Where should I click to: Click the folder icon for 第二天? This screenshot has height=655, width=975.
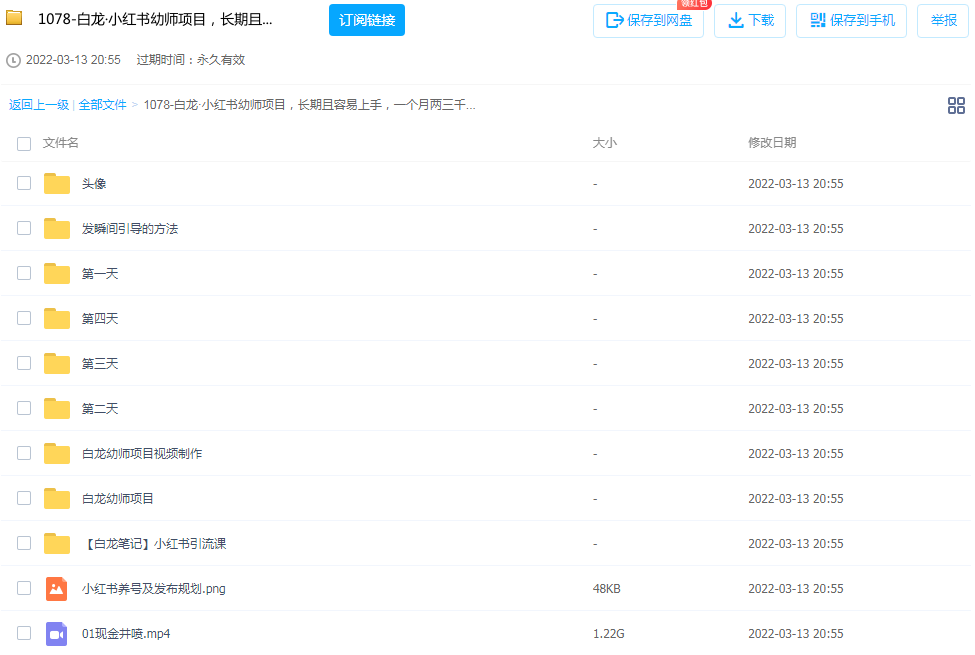(x=57, y=408)
